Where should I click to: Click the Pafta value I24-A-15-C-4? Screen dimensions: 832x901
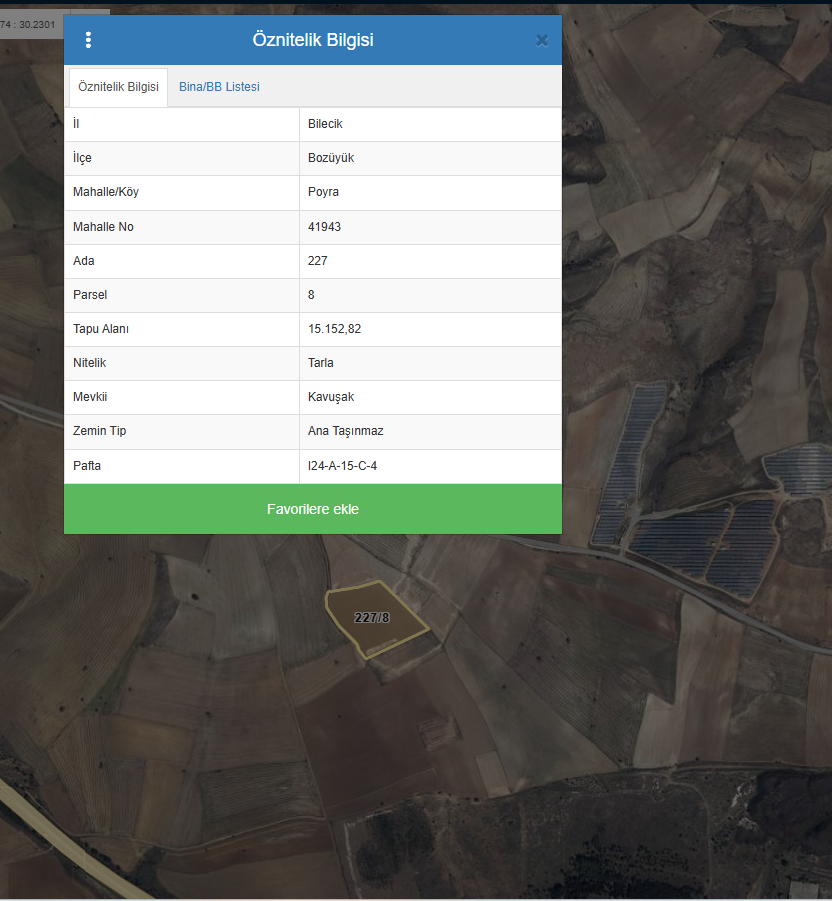(342, 466)
